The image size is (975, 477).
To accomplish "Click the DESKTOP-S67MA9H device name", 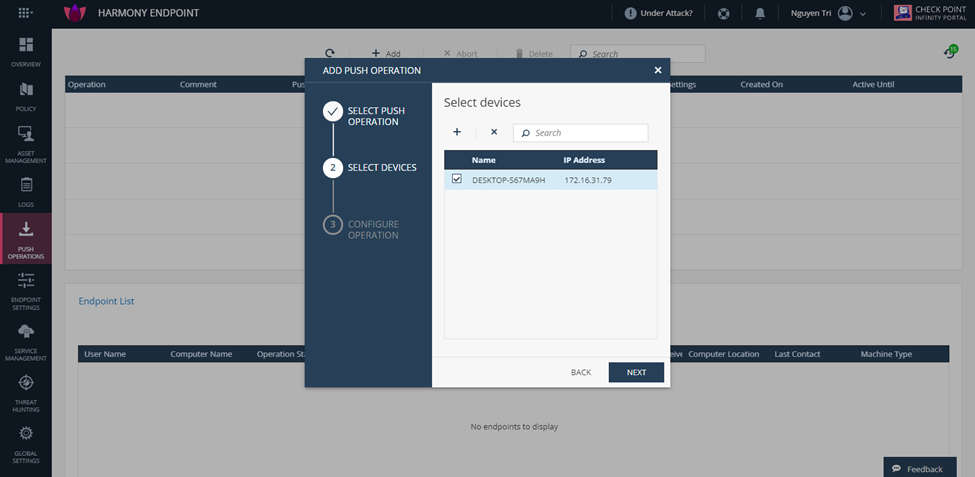I will (509, 180).
